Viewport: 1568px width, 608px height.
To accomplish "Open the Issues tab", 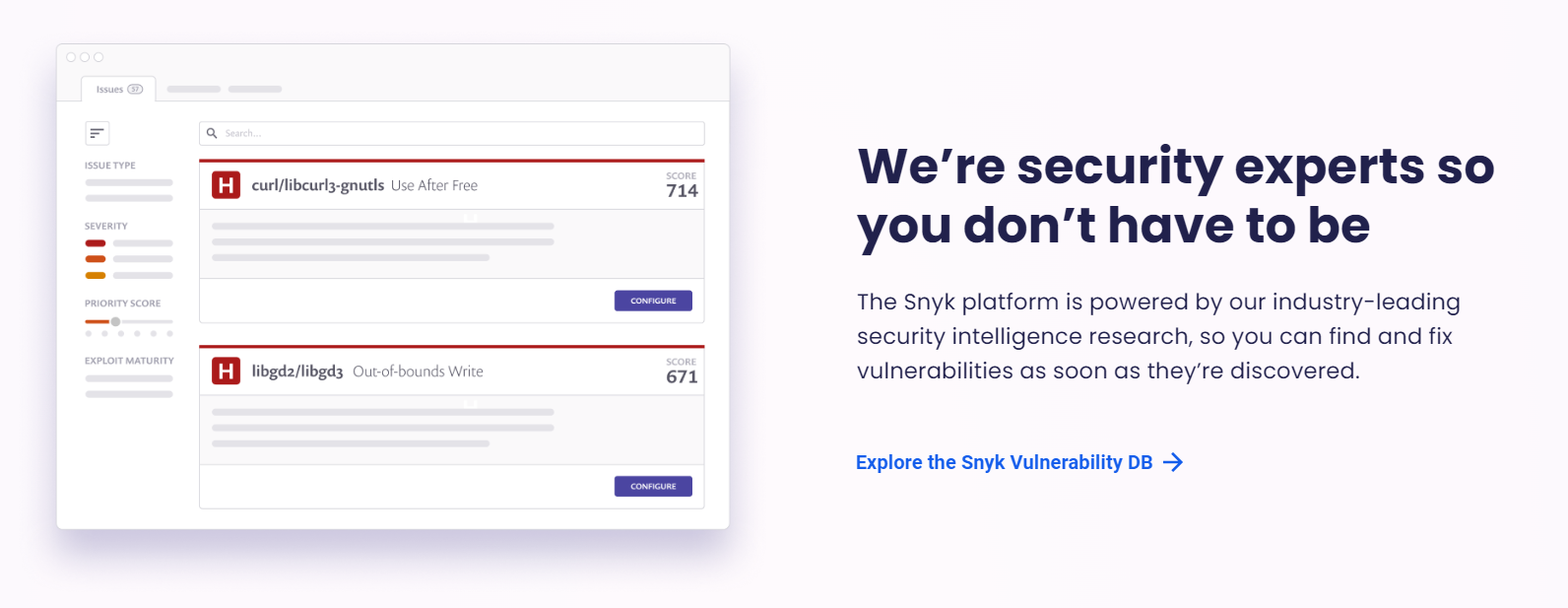I will (119, 89).
